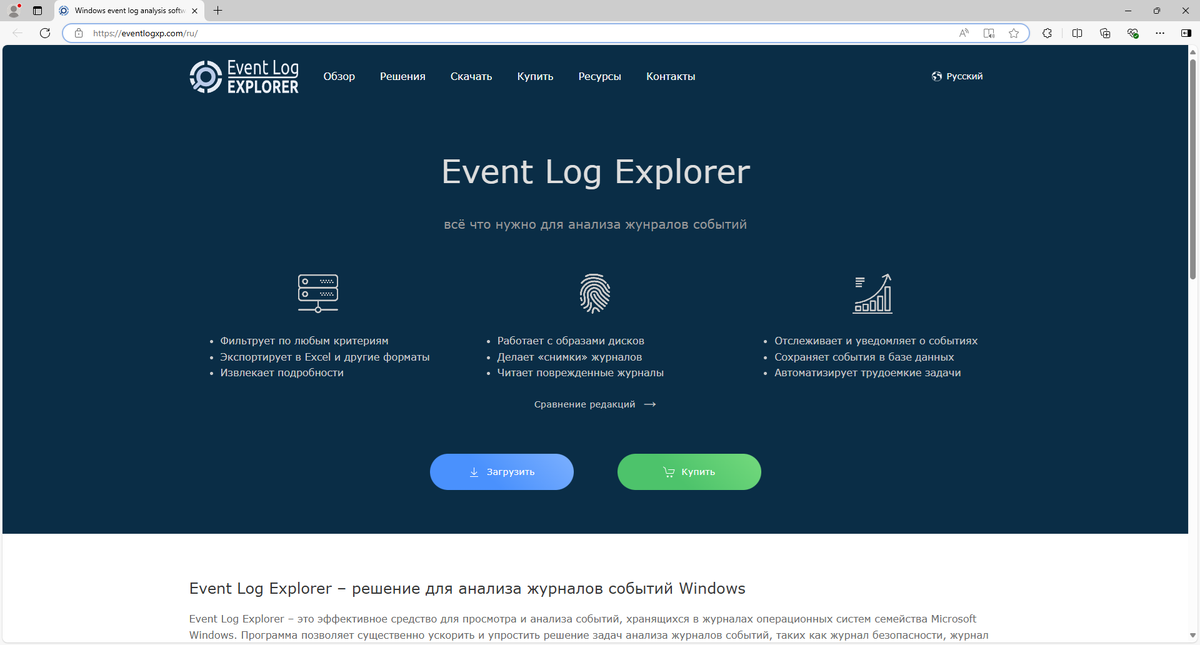The height and width of the screenshot is (645, 1200).
Task: Go back to previous page
Action: 17,33
